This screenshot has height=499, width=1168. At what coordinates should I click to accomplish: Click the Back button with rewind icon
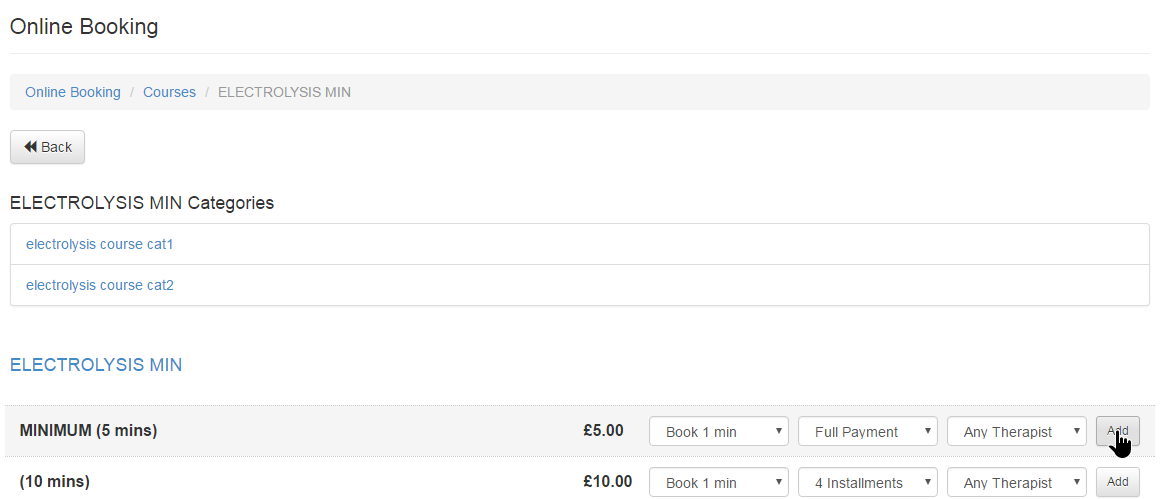(47, 147)
